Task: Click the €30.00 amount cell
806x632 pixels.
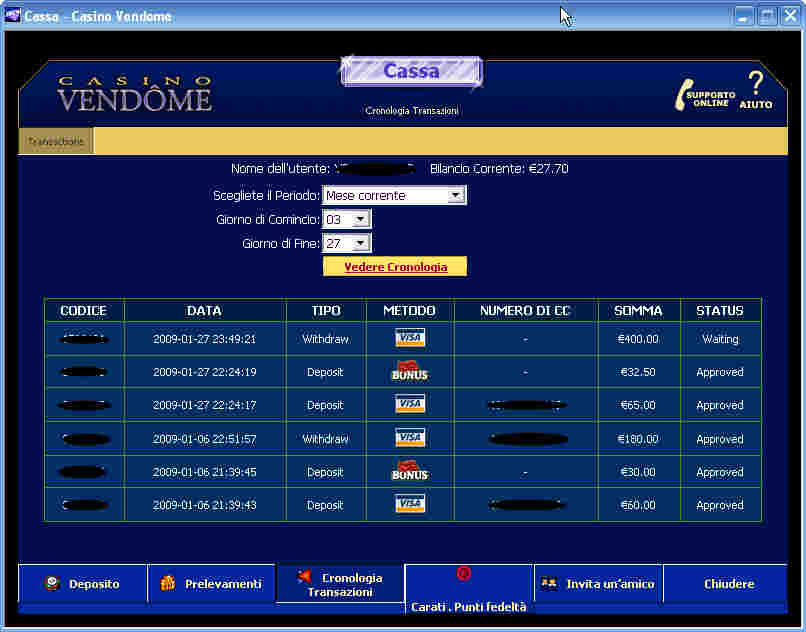Action: pos(638,472)
